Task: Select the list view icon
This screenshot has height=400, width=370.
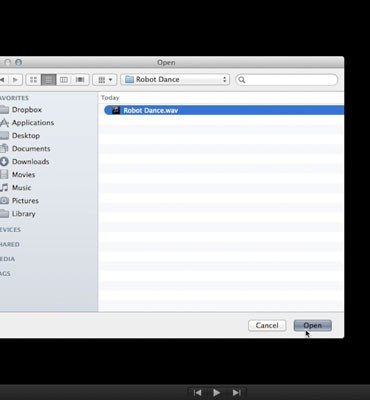Action: (49, 80)
